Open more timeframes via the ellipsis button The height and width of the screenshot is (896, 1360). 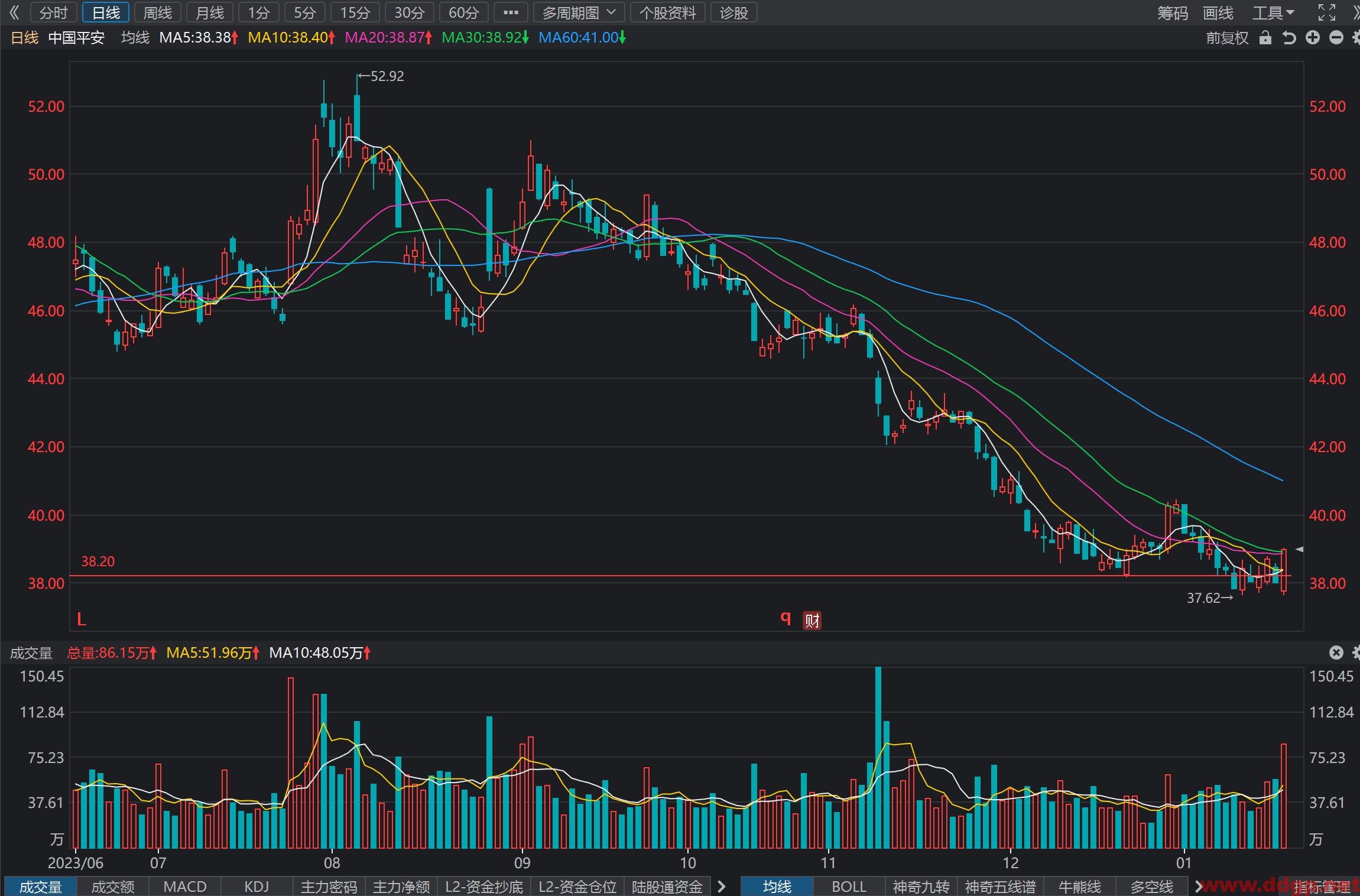(511, 12)
